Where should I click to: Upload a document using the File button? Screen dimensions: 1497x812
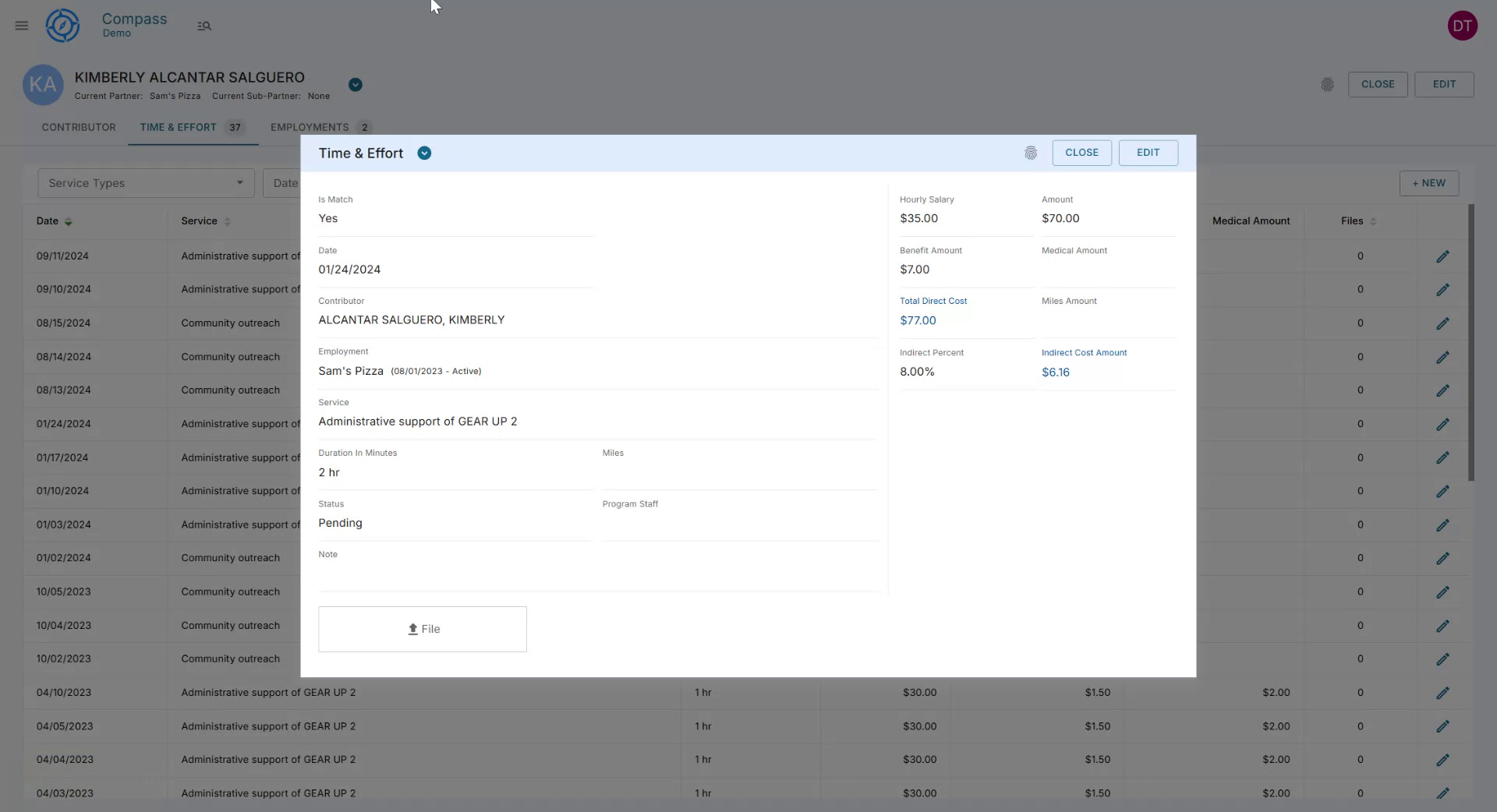[422, 629]
